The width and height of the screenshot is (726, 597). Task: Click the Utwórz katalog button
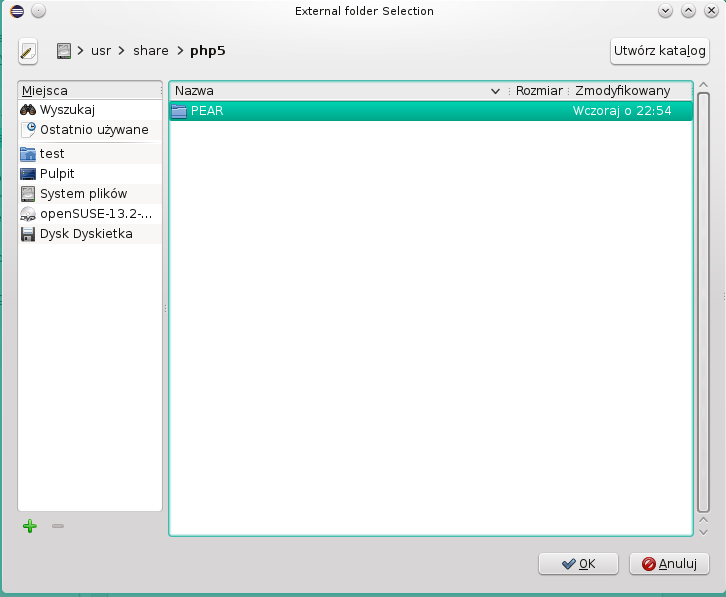coord(659,50)
